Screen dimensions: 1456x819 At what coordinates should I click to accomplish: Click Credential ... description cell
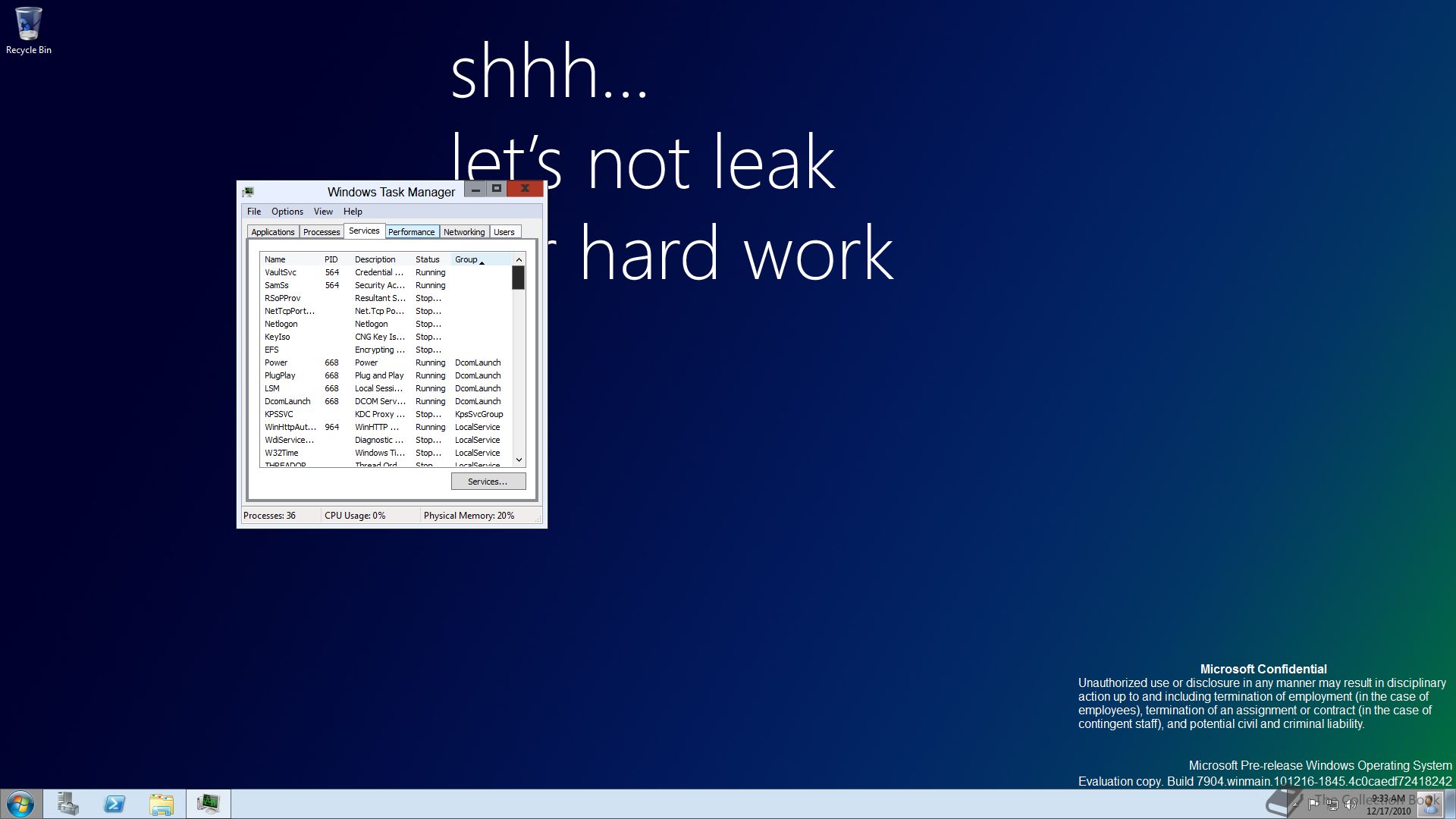click(379, 272)
